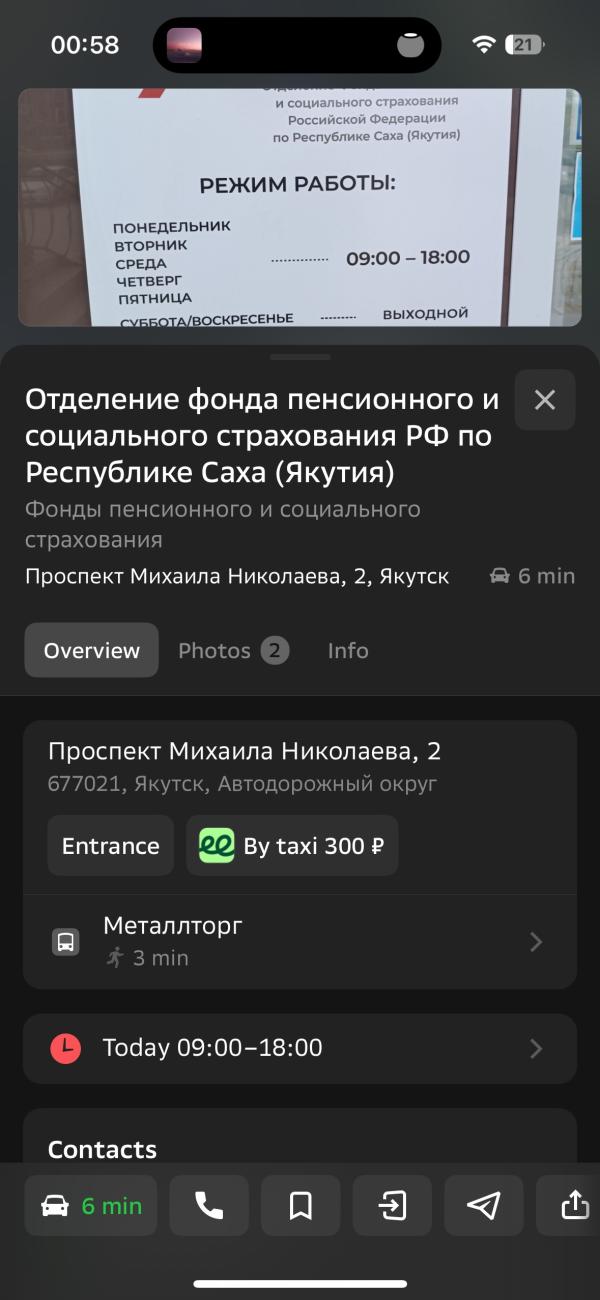Tap the Entrance button
This screenshot has width=600, height=1300.
111,846
